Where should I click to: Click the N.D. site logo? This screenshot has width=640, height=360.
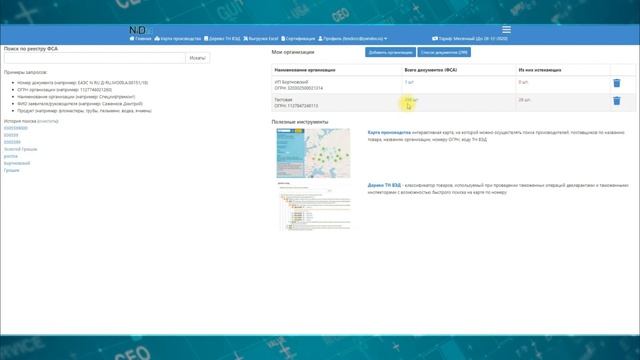(x=138, y=30)
